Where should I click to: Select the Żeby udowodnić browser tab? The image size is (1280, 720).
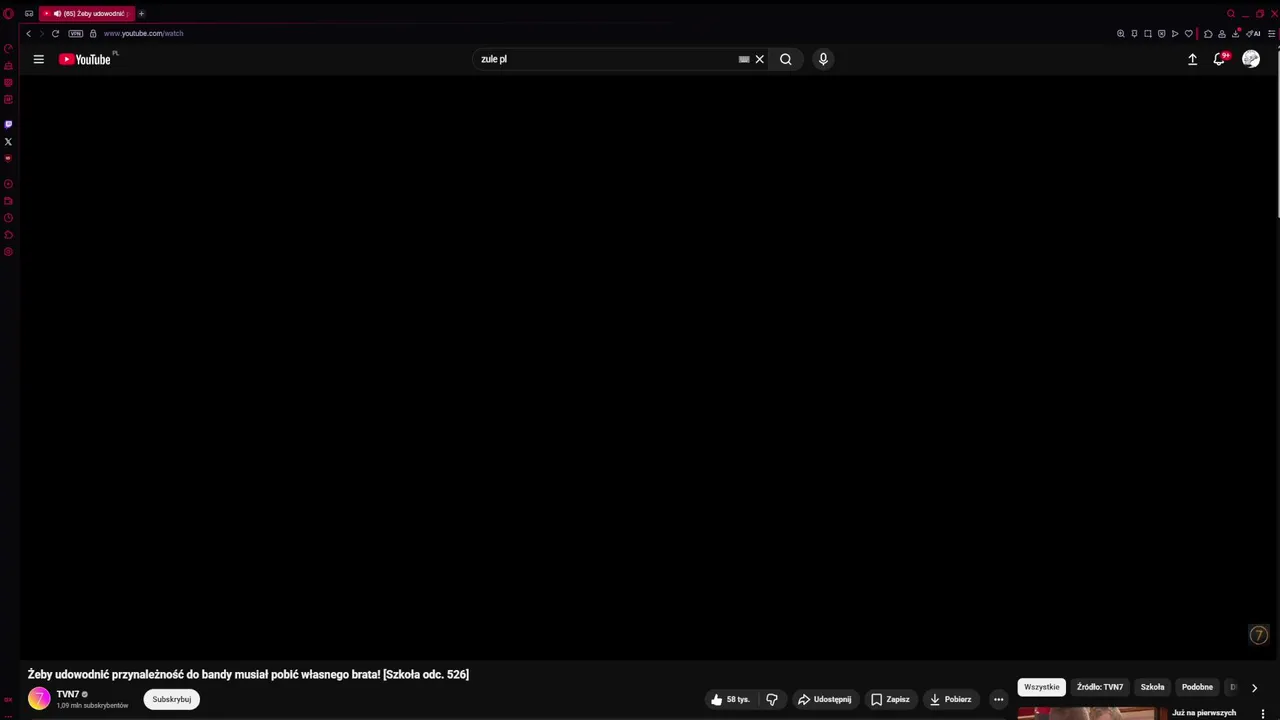pos(88,14)
